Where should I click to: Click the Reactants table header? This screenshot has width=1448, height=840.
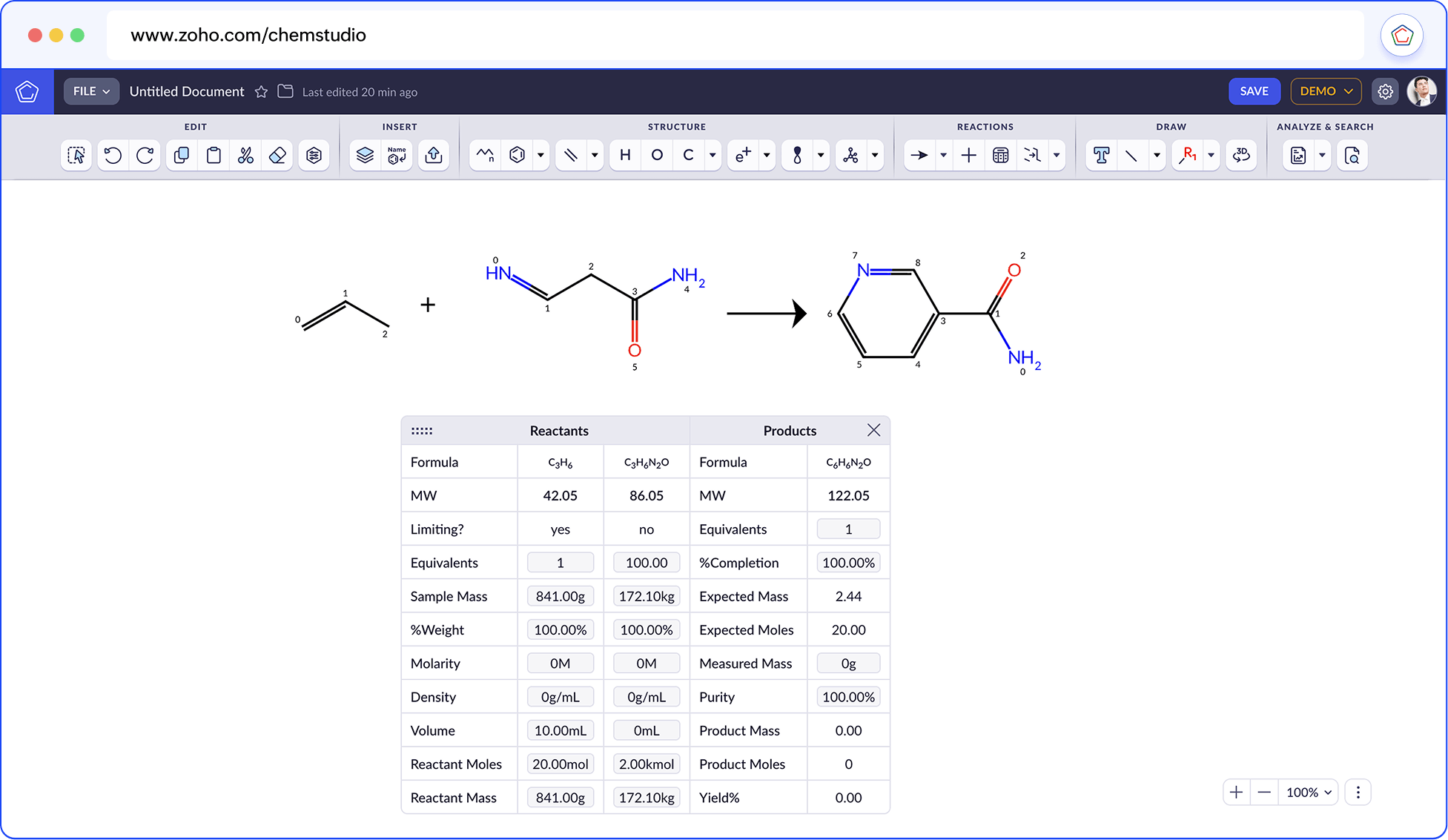click(x=559, y=430)
